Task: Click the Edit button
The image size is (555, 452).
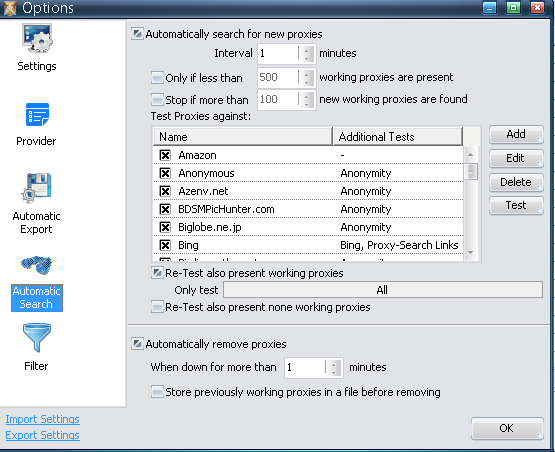Action: (516, 158)
